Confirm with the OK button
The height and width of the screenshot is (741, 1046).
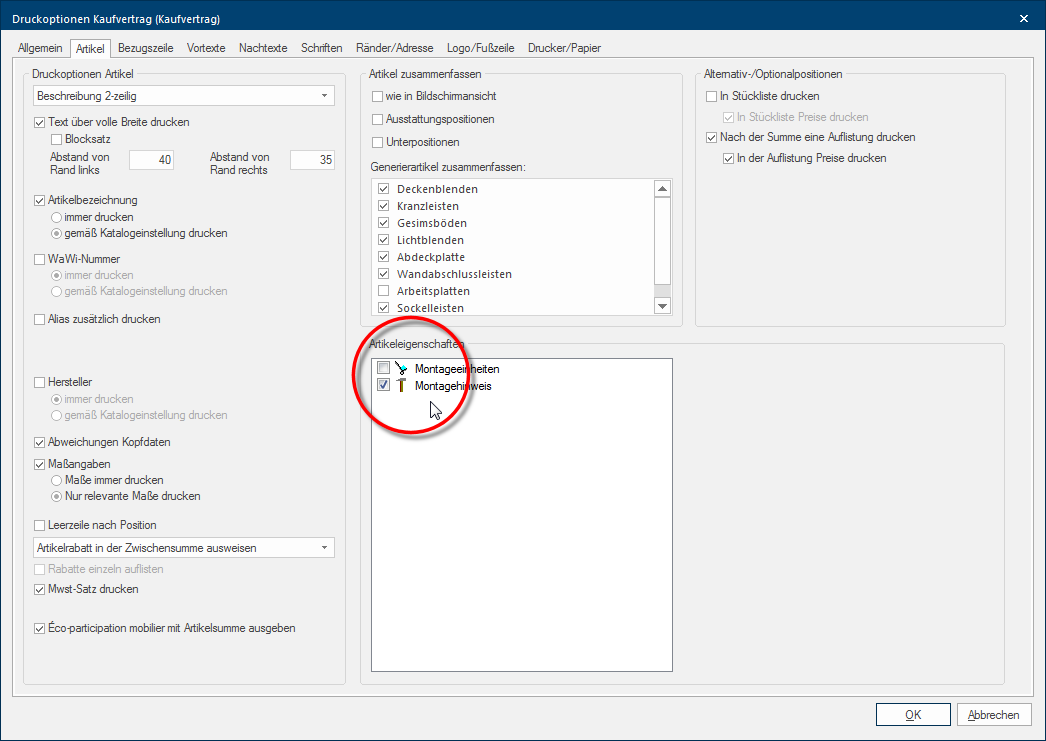tap(912, 715)
